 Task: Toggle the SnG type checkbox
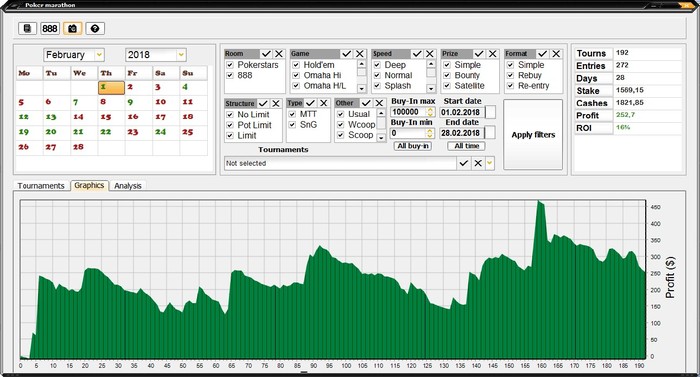click(x=292, y=125)
